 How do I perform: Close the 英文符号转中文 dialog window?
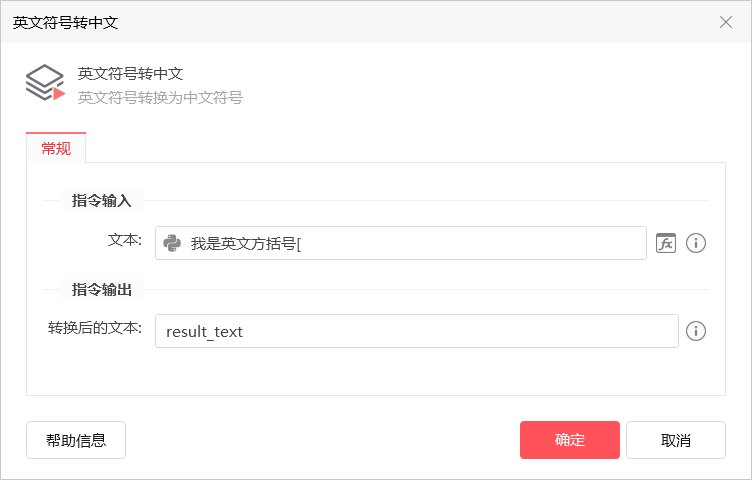(x=726, y=22)
